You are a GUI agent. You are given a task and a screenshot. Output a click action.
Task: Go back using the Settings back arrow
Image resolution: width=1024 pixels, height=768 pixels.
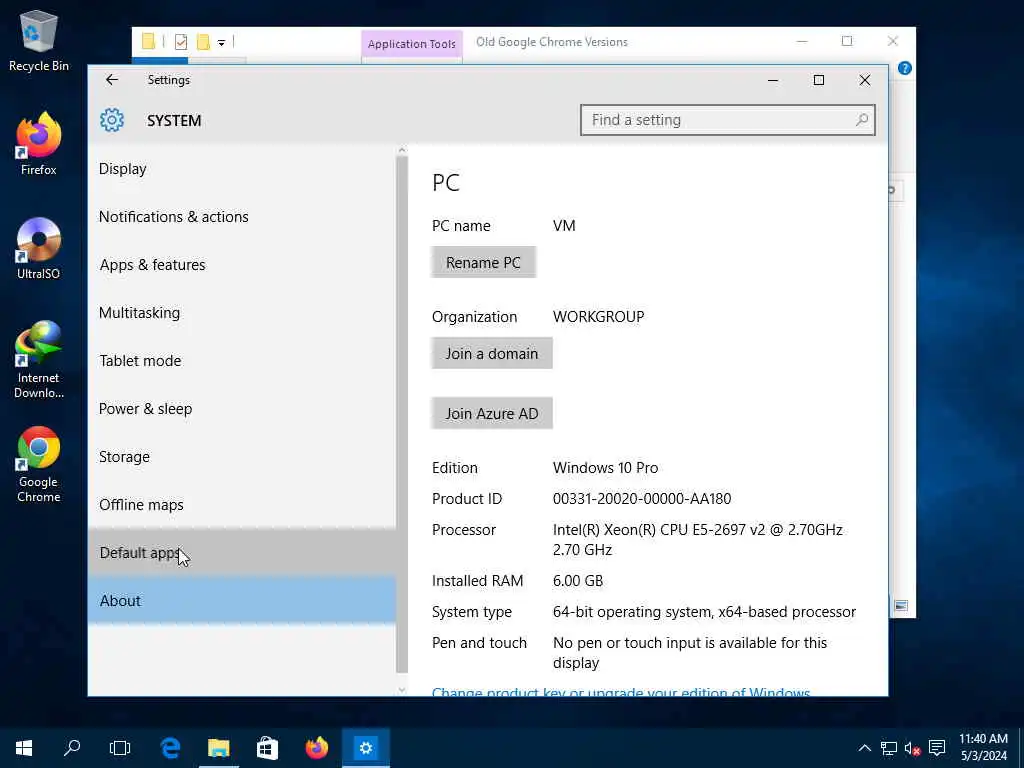[112, 80]
